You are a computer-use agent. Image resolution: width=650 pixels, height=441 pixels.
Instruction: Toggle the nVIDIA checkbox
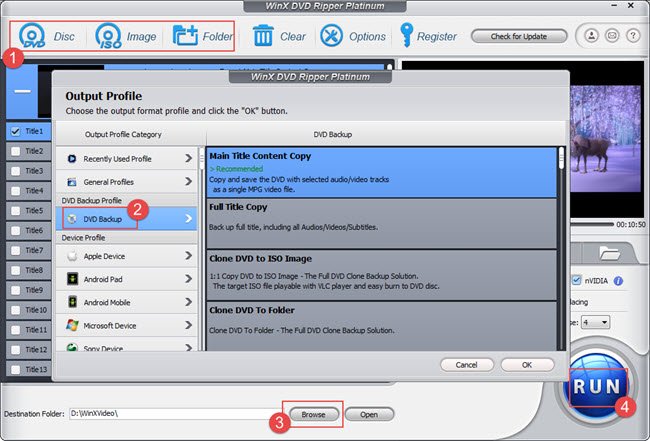(x=577, y=281)
